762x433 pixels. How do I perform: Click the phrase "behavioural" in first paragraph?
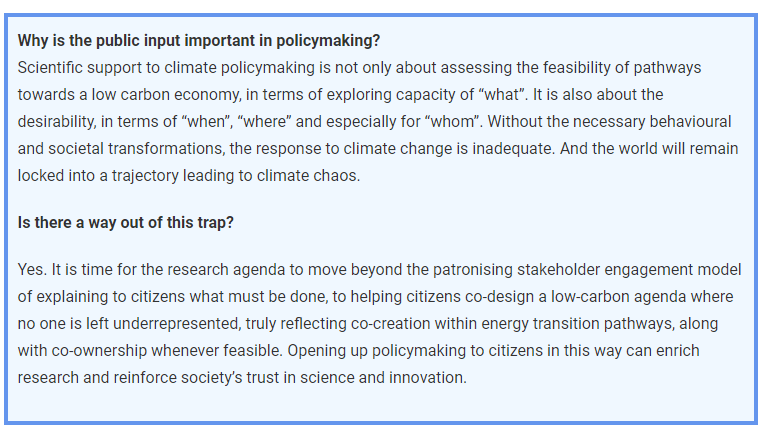tap(690, 121)
